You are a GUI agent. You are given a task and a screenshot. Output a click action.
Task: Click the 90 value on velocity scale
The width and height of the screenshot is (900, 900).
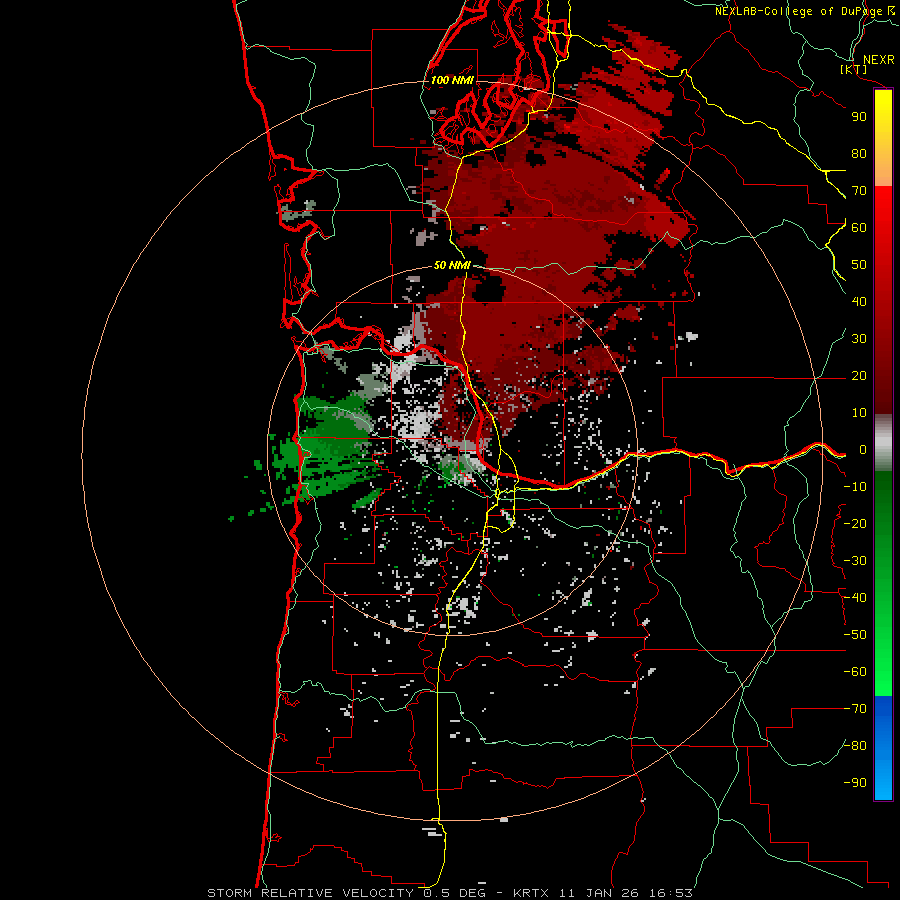pos(859,117)
